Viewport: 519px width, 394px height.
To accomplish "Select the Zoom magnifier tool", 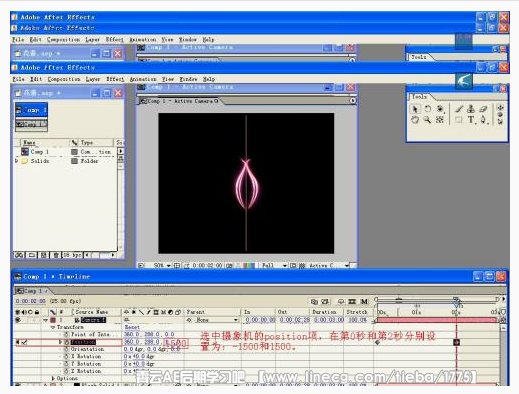I will (427, 120).
